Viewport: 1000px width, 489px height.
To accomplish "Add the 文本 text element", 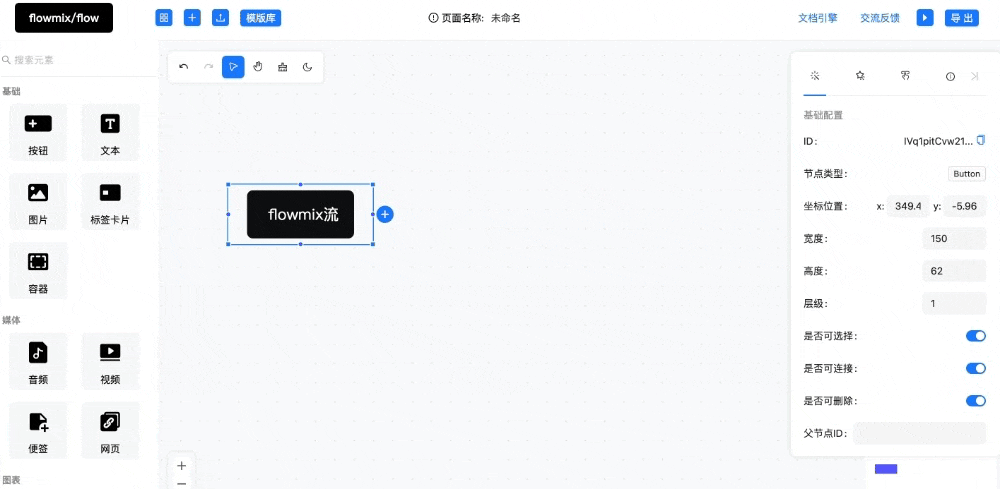I will tap(110, 133).
